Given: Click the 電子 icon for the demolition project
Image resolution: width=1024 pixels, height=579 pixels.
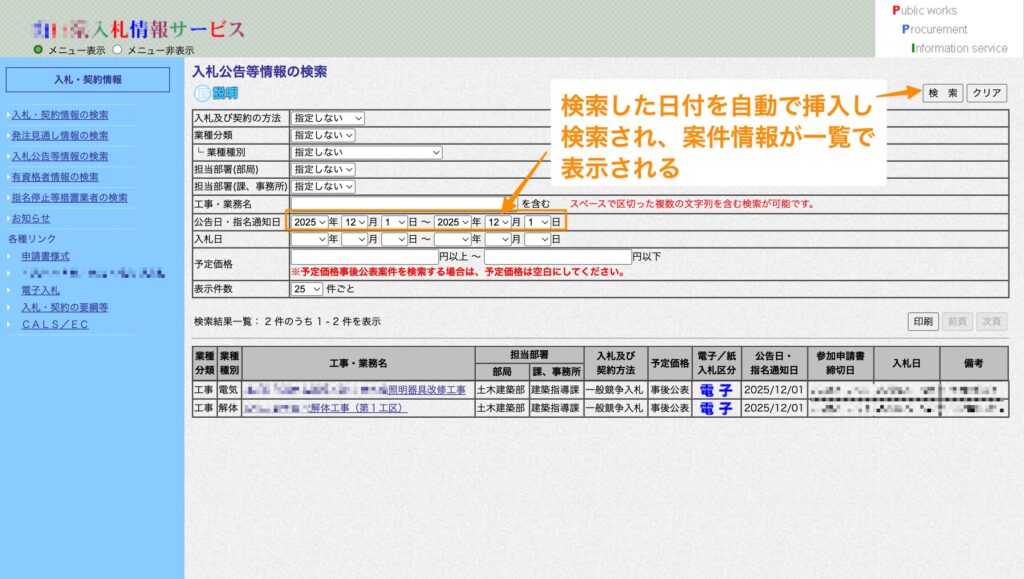Looking at the screenshot, I should click(715, 408).
